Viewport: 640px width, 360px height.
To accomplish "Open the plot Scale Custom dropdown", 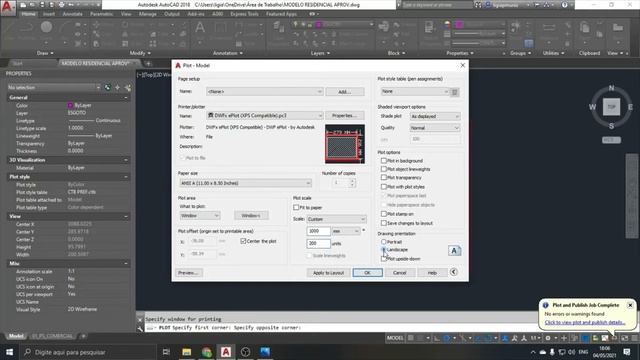I will tap(336, 219).
